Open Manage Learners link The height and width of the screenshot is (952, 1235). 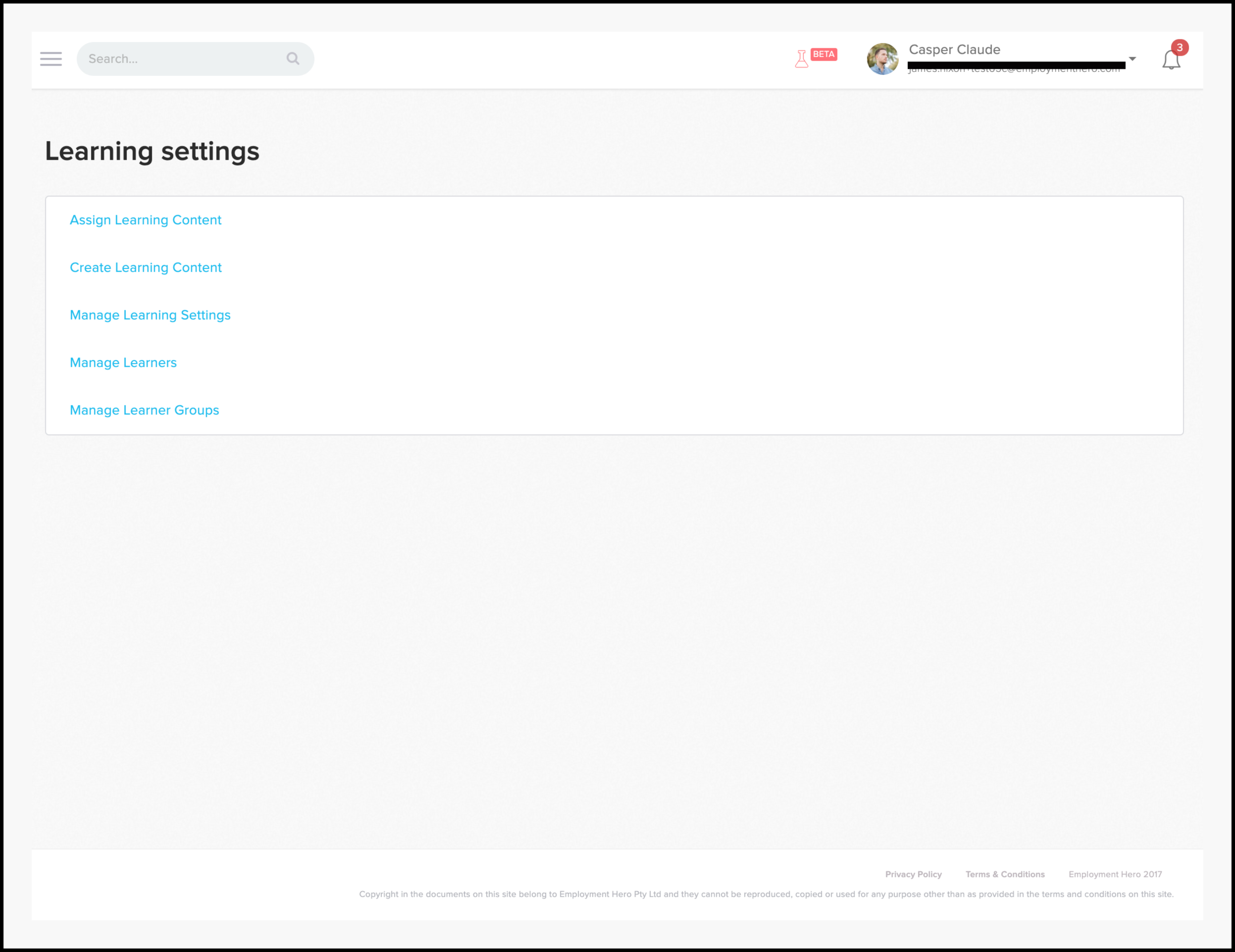tap(123, 363)
